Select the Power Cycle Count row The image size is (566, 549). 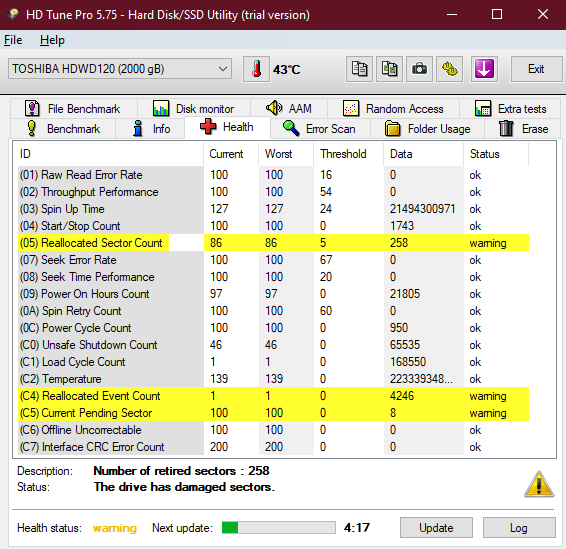273,328
